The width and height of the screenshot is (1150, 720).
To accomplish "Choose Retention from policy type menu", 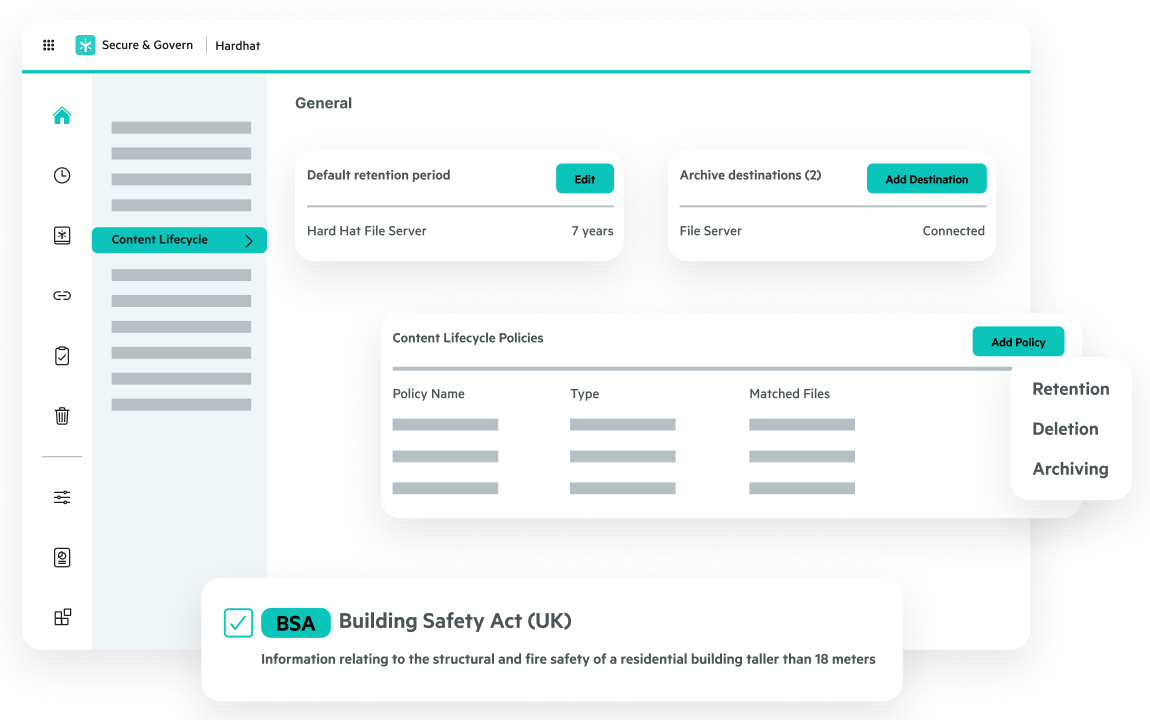I will (1071, 389).
